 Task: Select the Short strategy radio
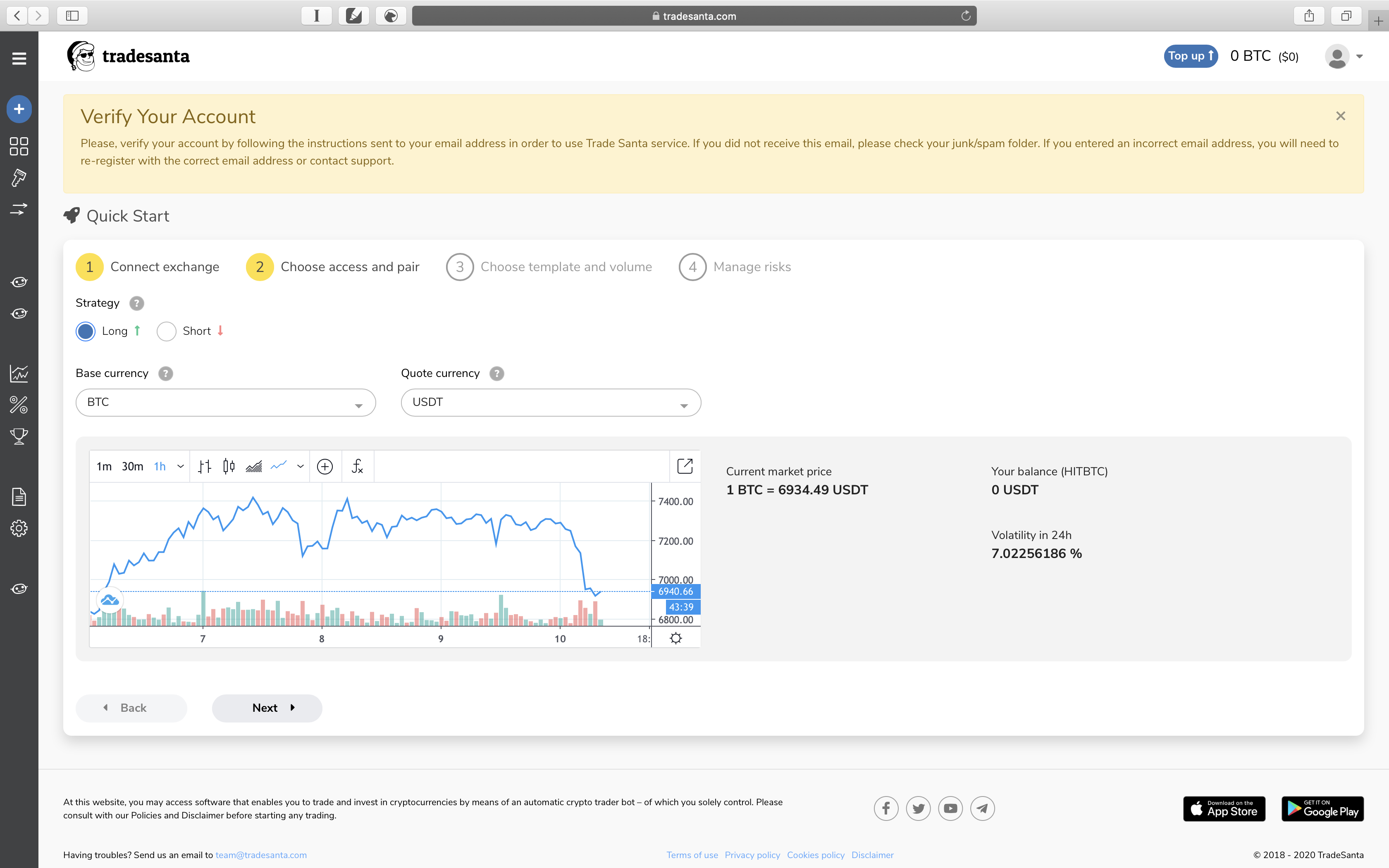coord(167,331)
